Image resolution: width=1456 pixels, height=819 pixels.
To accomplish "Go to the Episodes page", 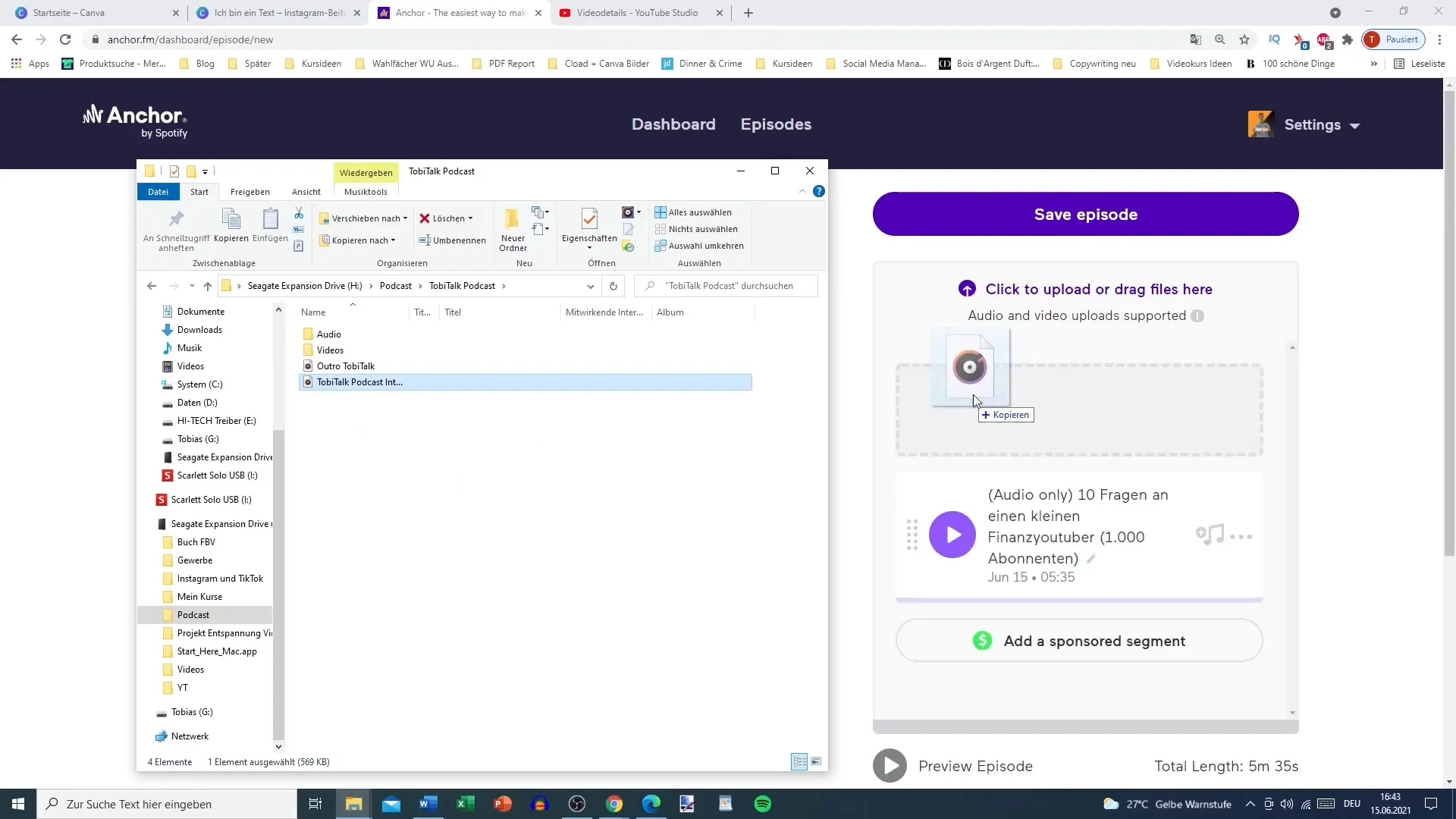I will [x=776, y=124].
